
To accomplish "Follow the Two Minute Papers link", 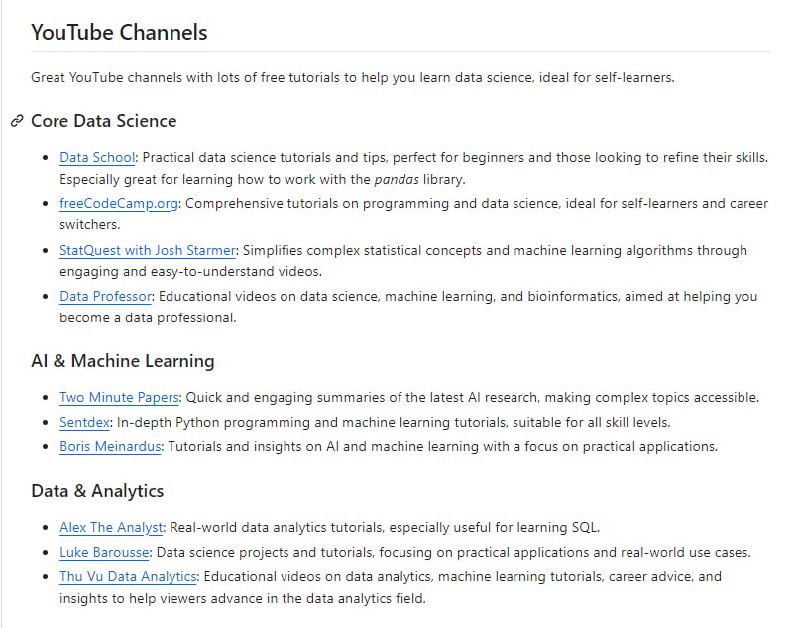I will tap(119, 397).
